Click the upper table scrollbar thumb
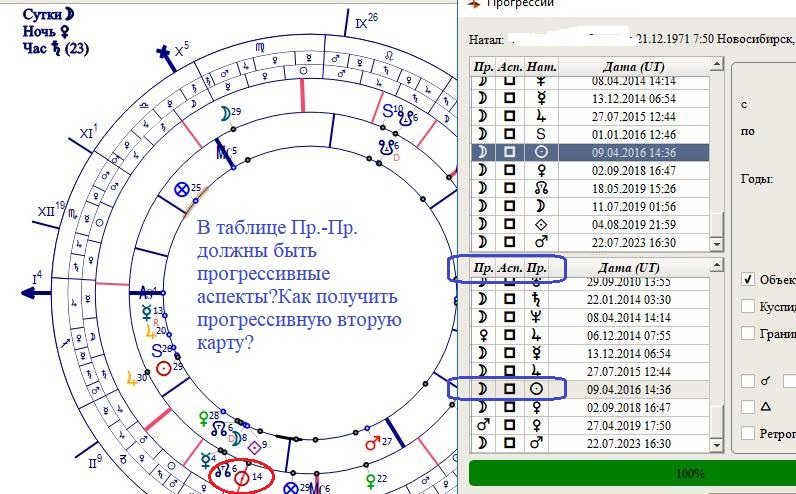Viewport: 796px width, 494px height. [x=716, y=225]
